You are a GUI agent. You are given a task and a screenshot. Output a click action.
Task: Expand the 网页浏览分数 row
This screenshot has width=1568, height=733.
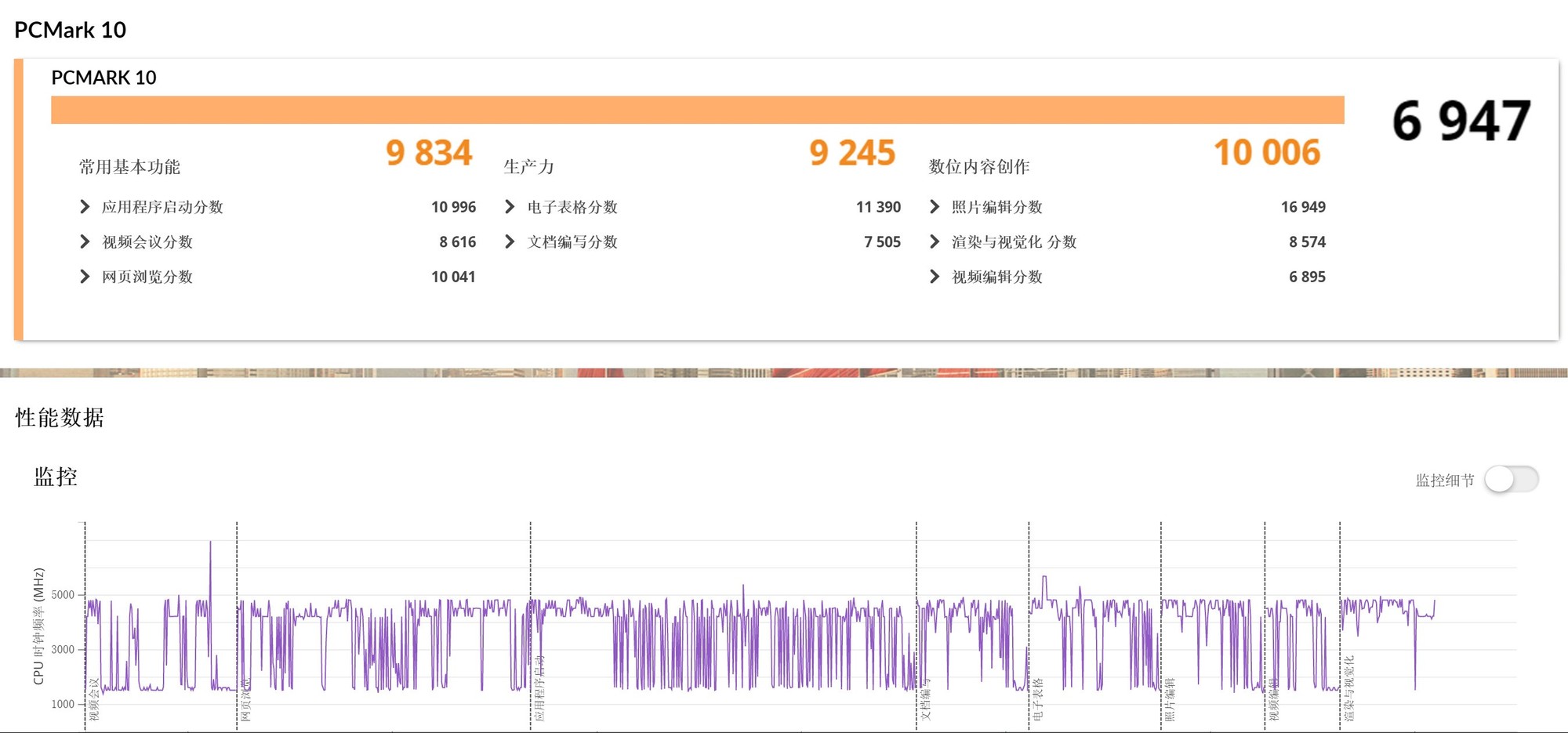(x=85, y=277)
